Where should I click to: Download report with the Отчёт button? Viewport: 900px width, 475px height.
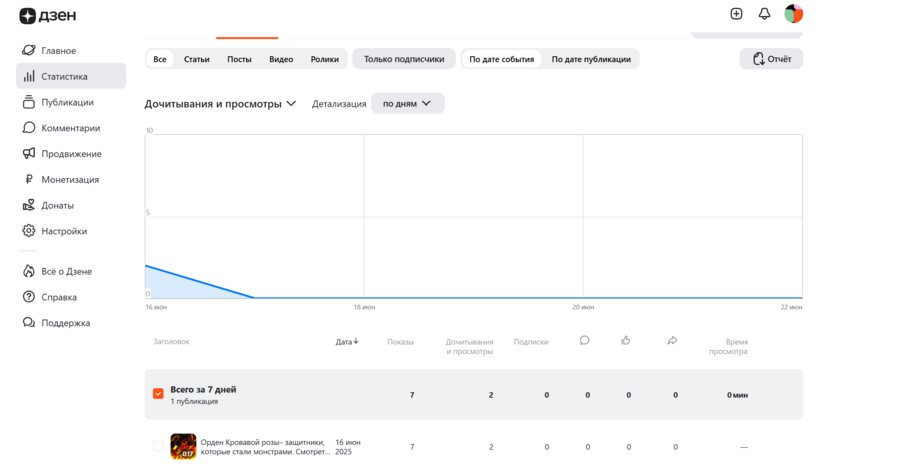(x=771, y=59)
